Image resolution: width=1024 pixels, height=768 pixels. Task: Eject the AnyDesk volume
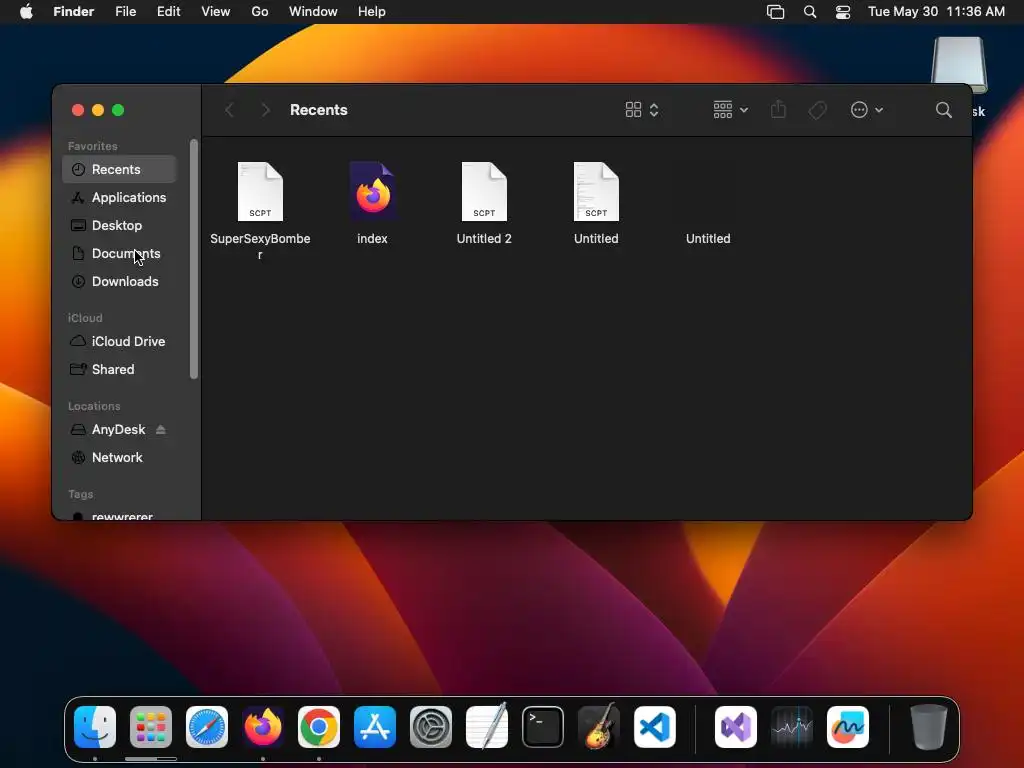coord(161,430)
